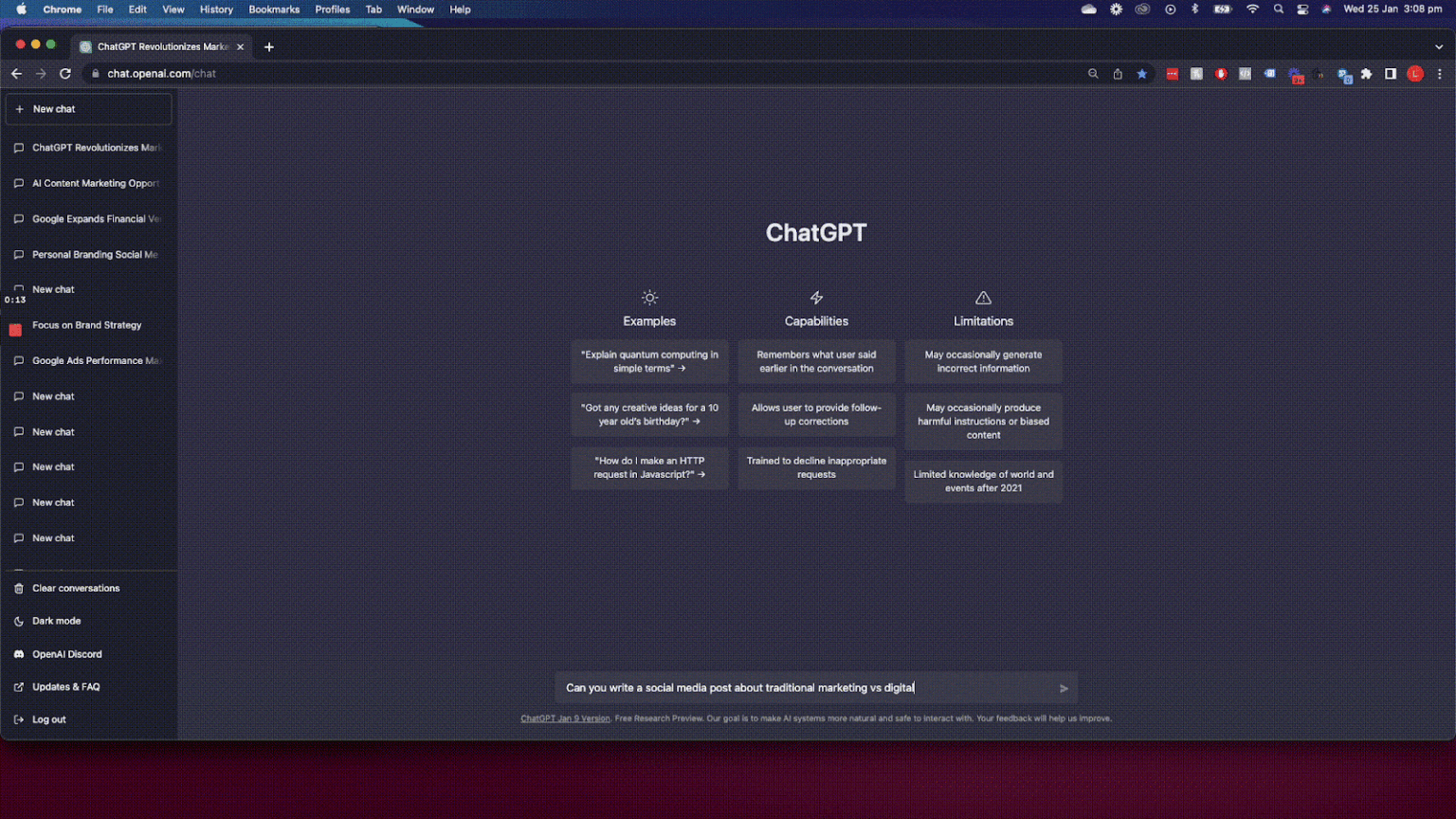Toggle the bookmark star for this page
The width and height of the screenshot is (1456, 819).
point(1141,73)
